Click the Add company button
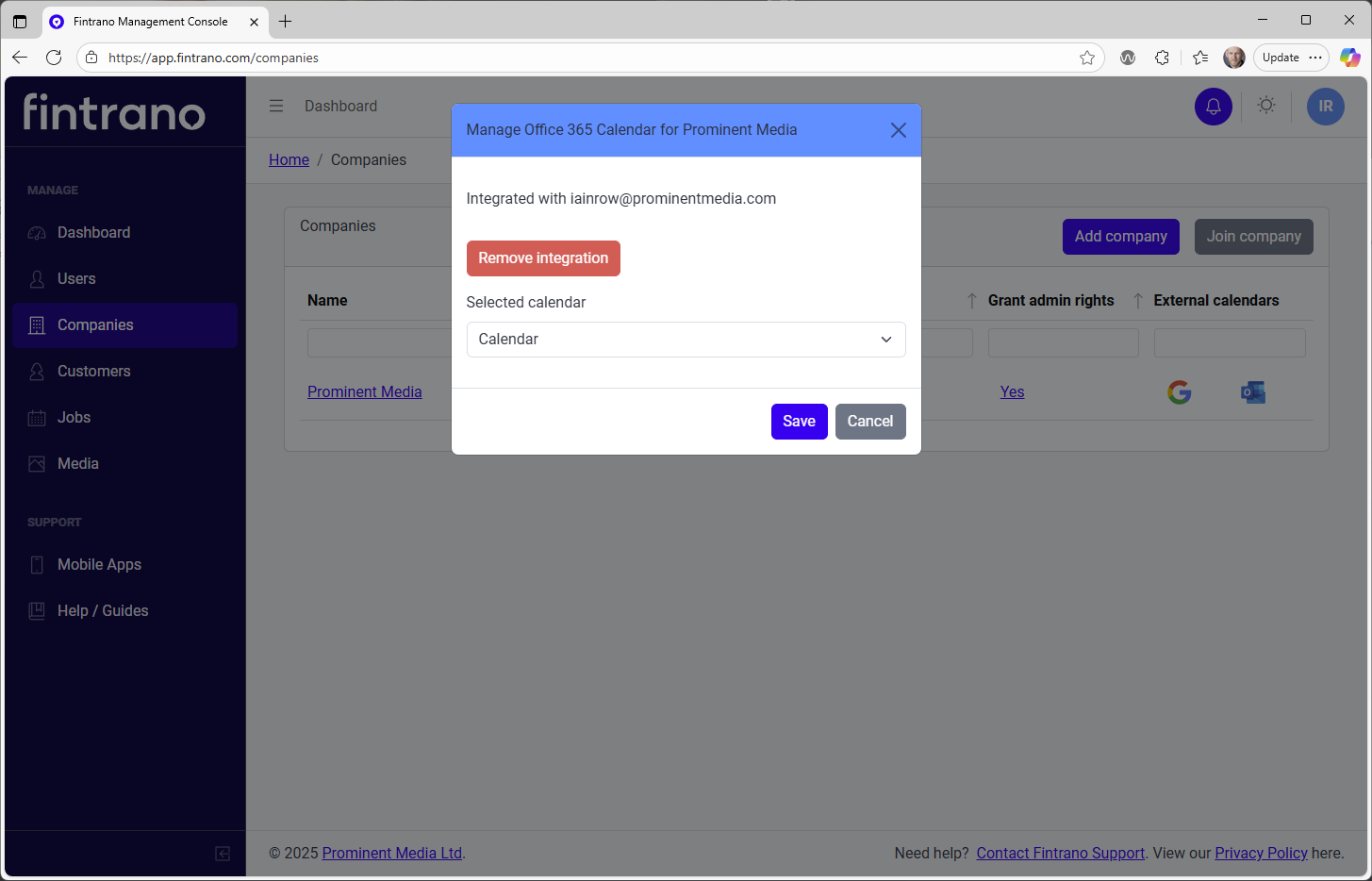Viewport: 1372px width, 881px height. click(1120, 237)
